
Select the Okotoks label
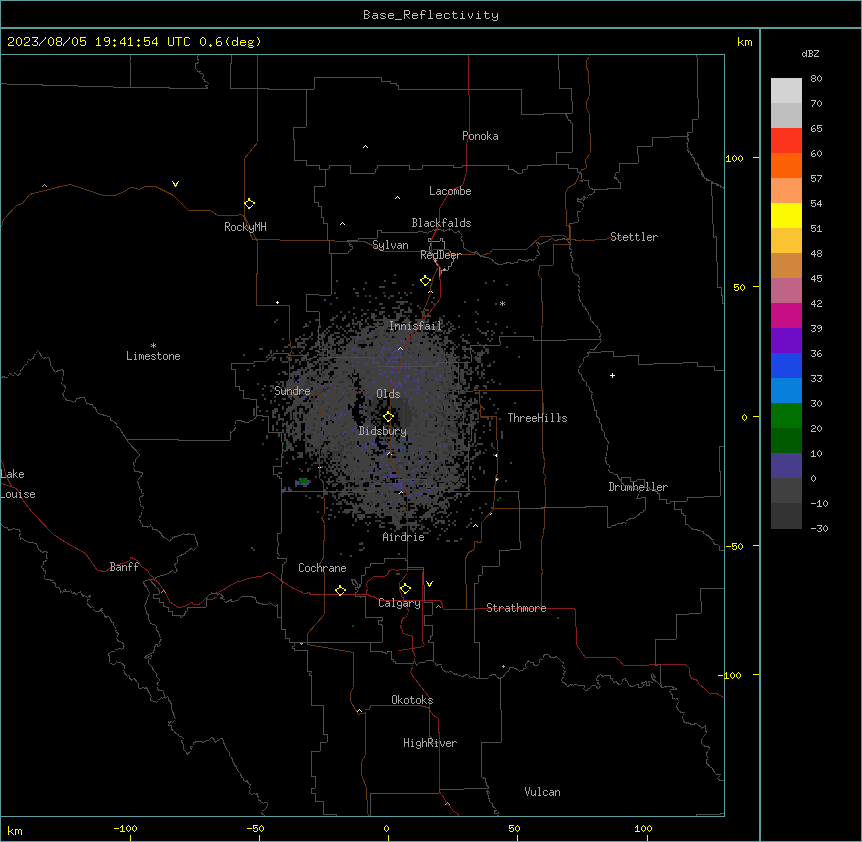point(412,700)
